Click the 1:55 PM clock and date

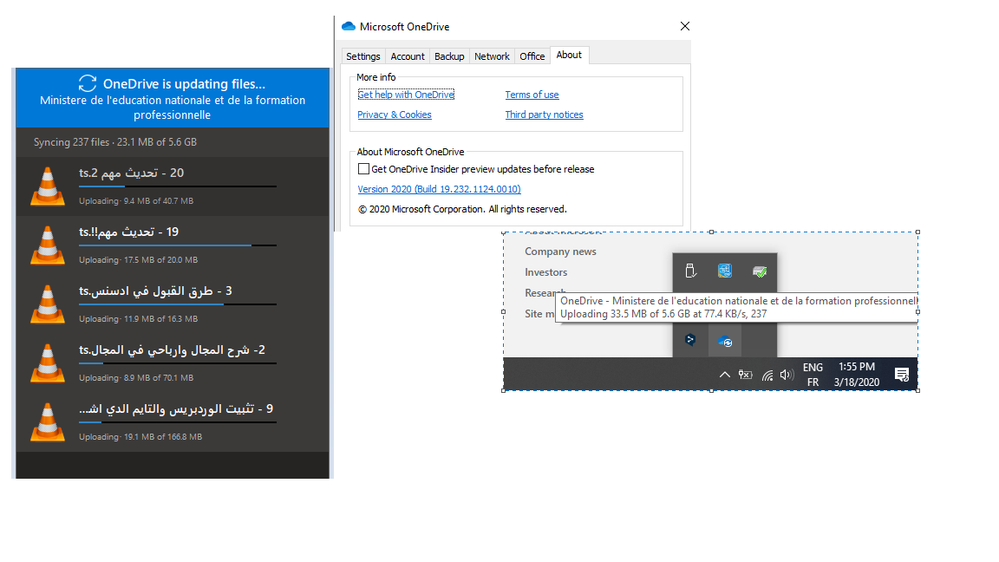tap(856, 375)
